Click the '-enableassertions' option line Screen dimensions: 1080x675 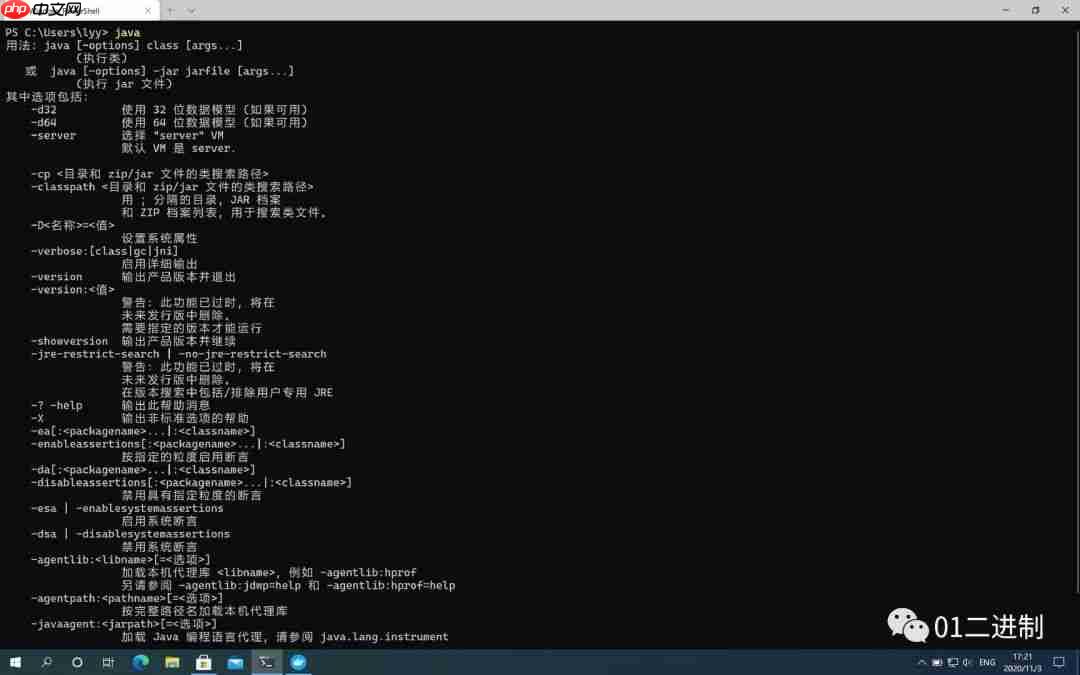point(188,444)
